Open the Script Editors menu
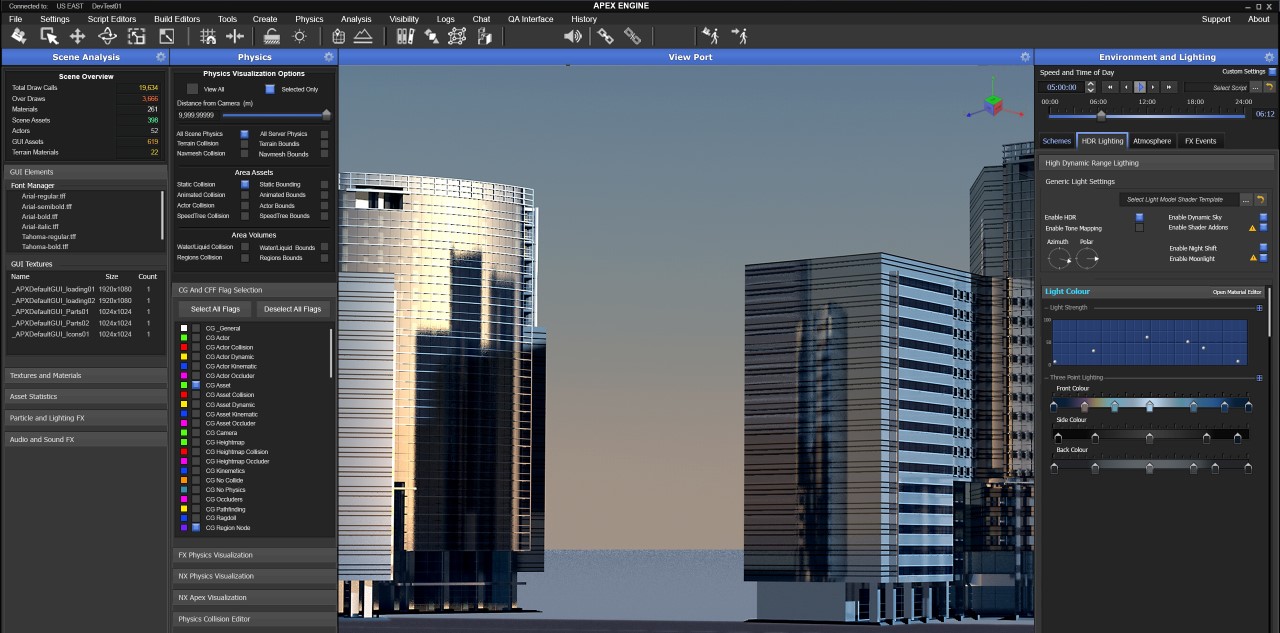The width and height of the screenshot is (1280, 633). [x=111, y=19]
